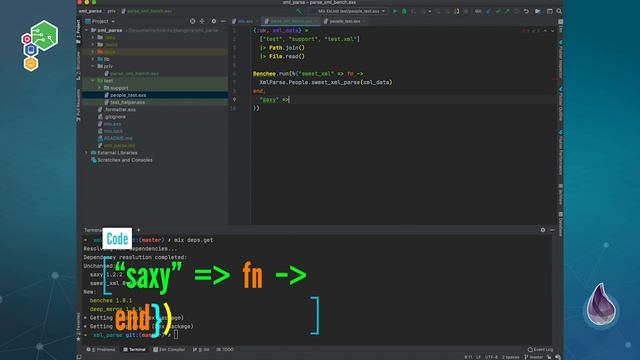Expand the support folder in the tree

(x=99, y=88)
